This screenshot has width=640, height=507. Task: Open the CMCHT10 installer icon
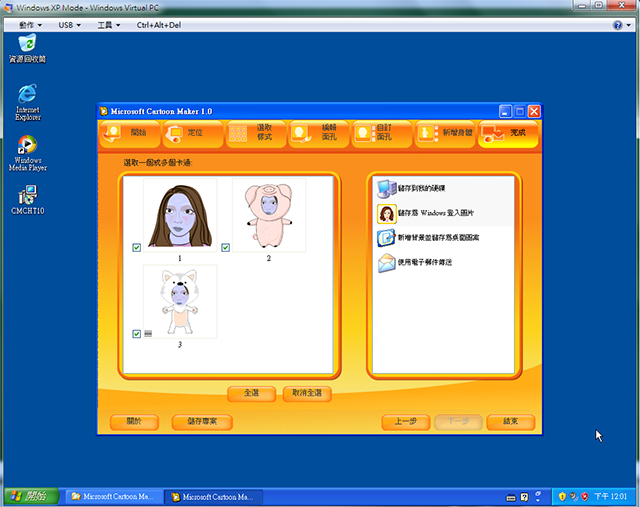27,200
